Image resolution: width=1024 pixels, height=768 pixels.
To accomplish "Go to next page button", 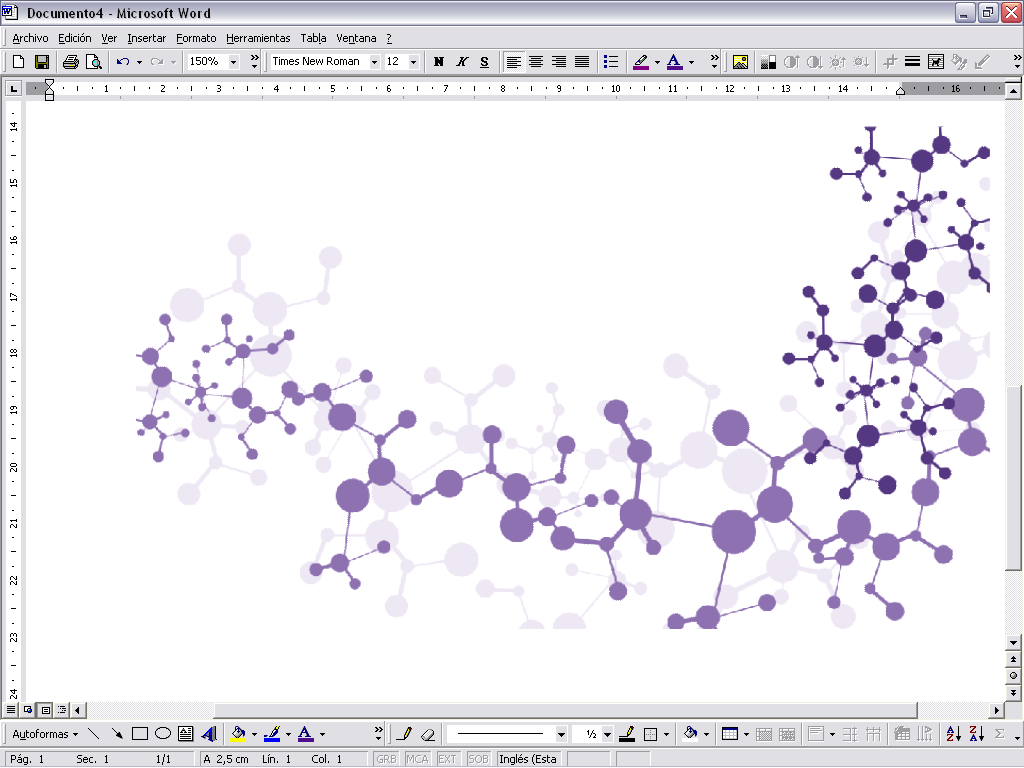I will tap(1013, 692).
